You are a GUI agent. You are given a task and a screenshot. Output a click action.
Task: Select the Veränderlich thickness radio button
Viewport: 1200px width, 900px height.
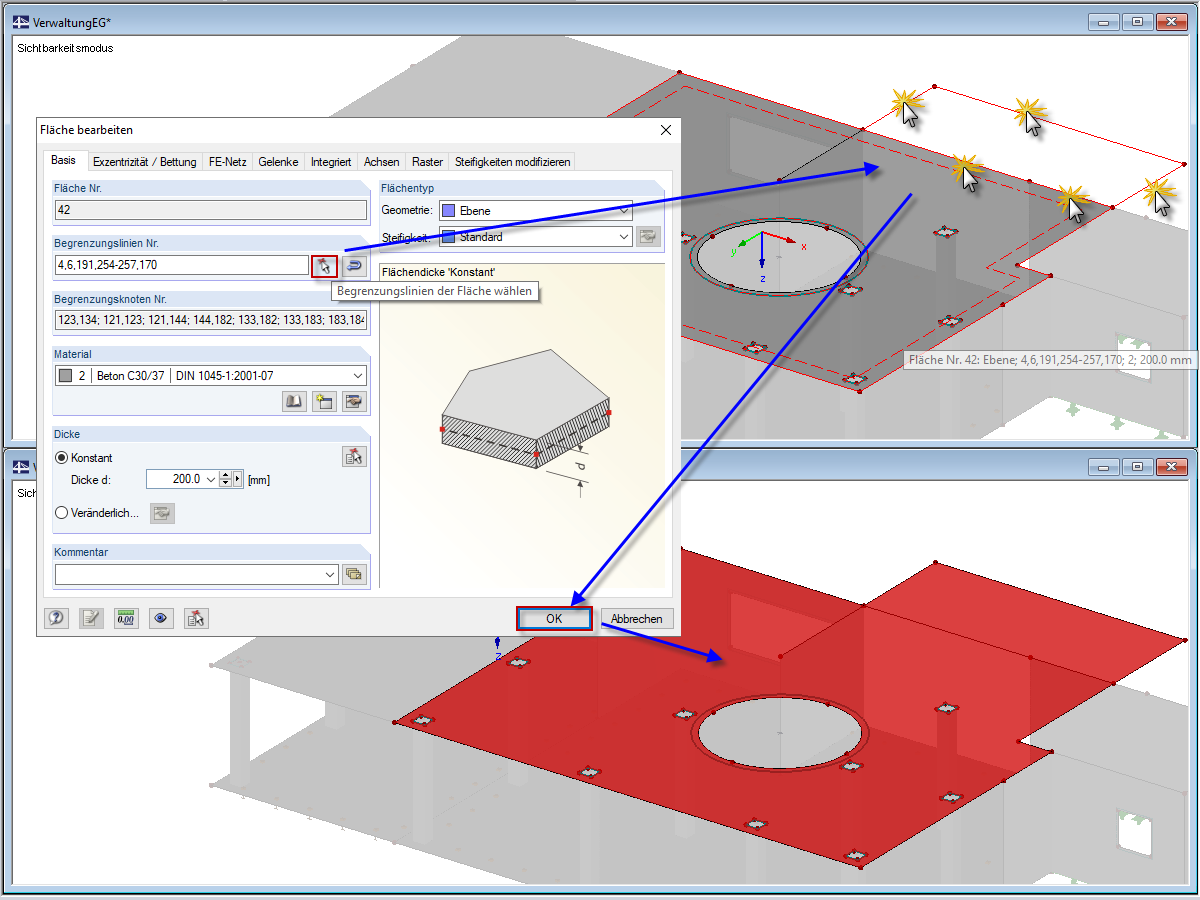click(x=62, y=513)
